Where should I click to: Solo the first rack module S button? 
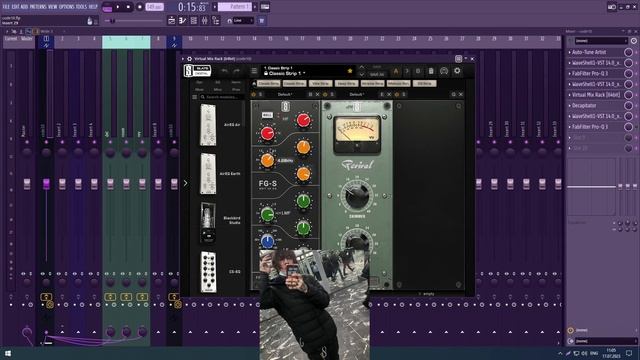click(x=260, y=94)
